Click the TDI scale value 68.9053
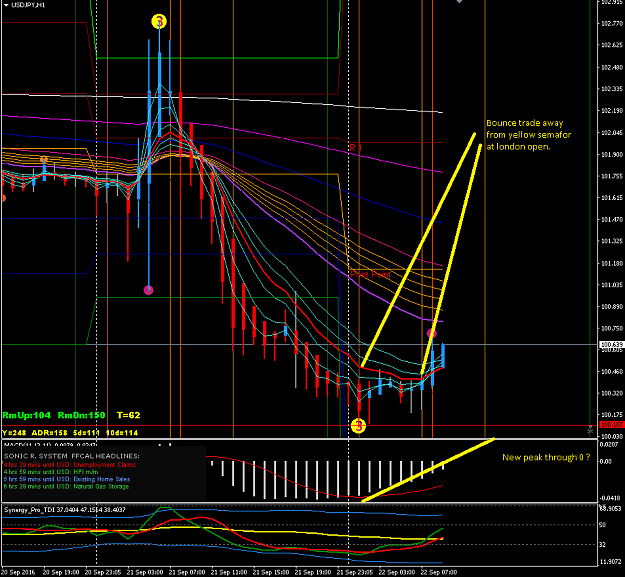625x577 pixels. [610, 508]
